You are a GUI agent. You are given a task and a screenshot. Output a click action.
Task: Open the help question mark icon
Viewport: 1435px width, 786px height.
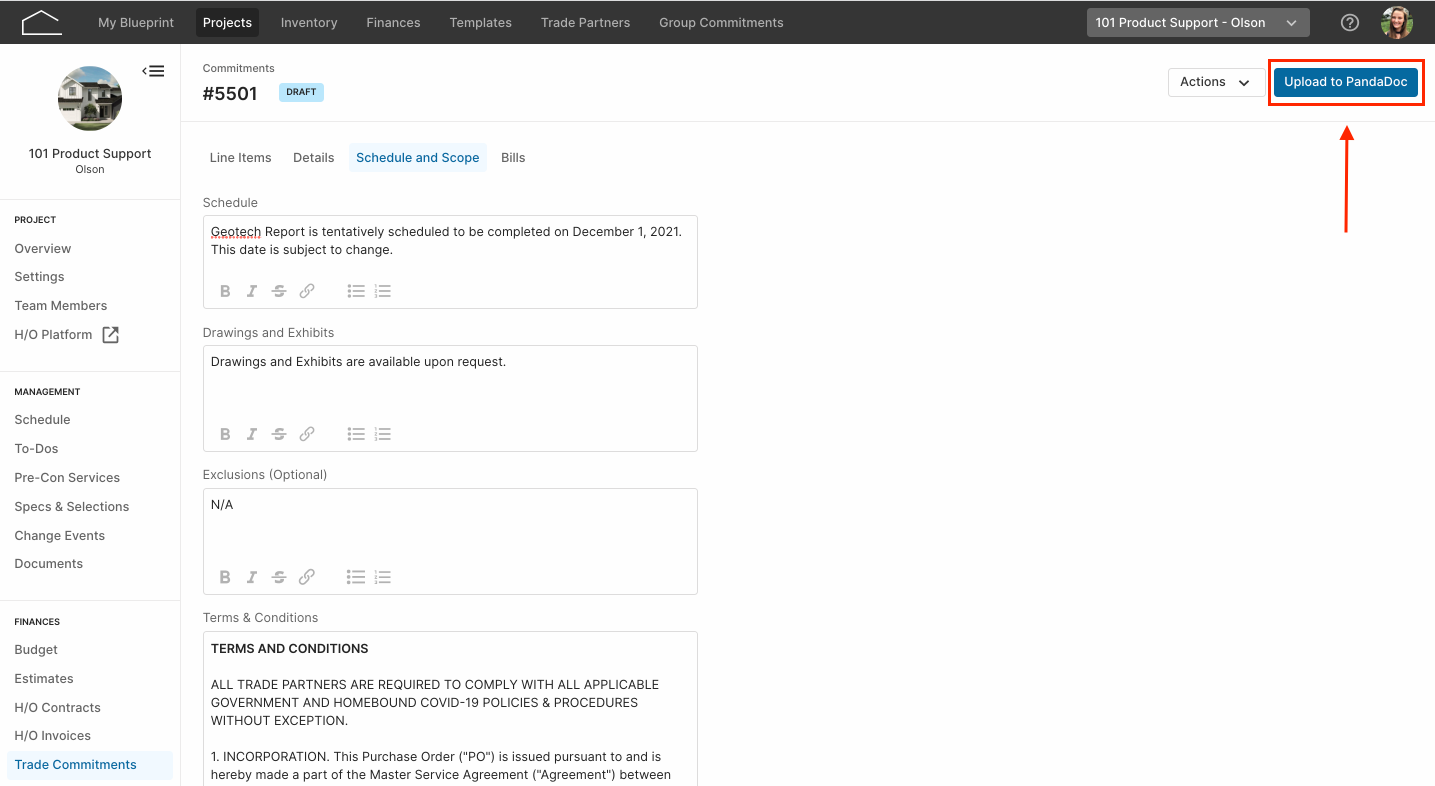click(1350, 22)
